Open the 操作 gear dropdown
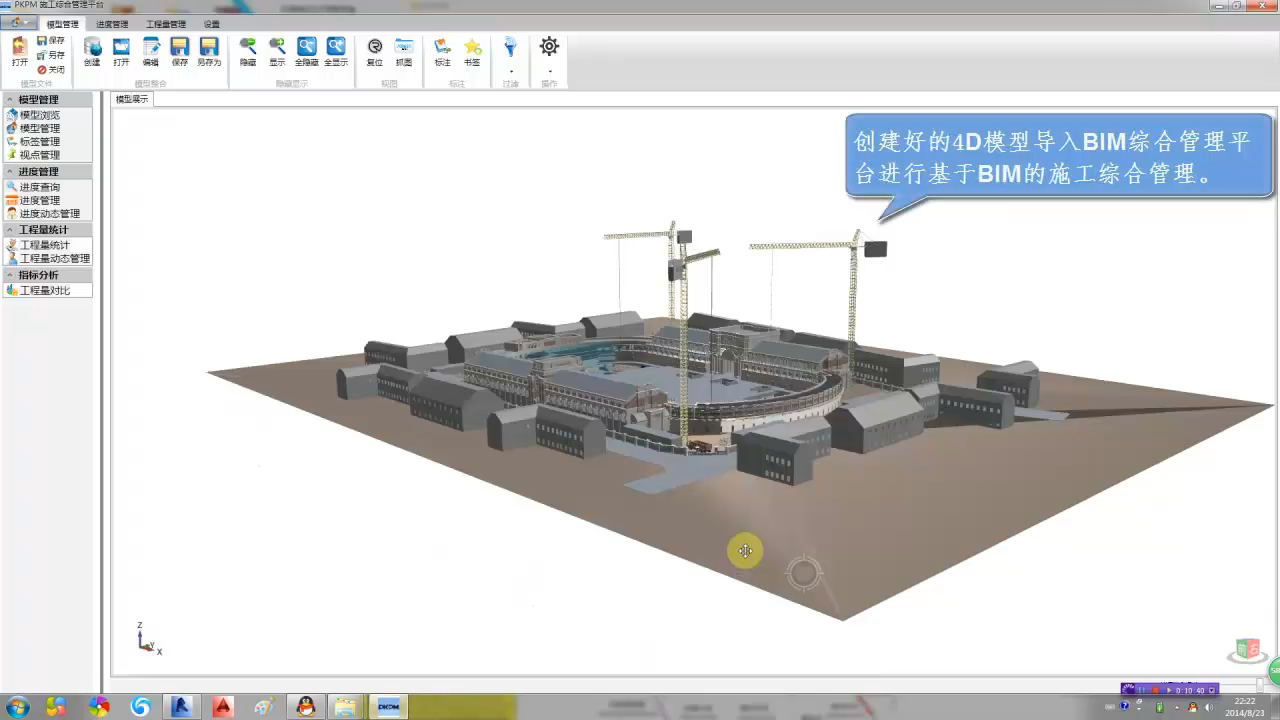 click(x=549, y=55)
